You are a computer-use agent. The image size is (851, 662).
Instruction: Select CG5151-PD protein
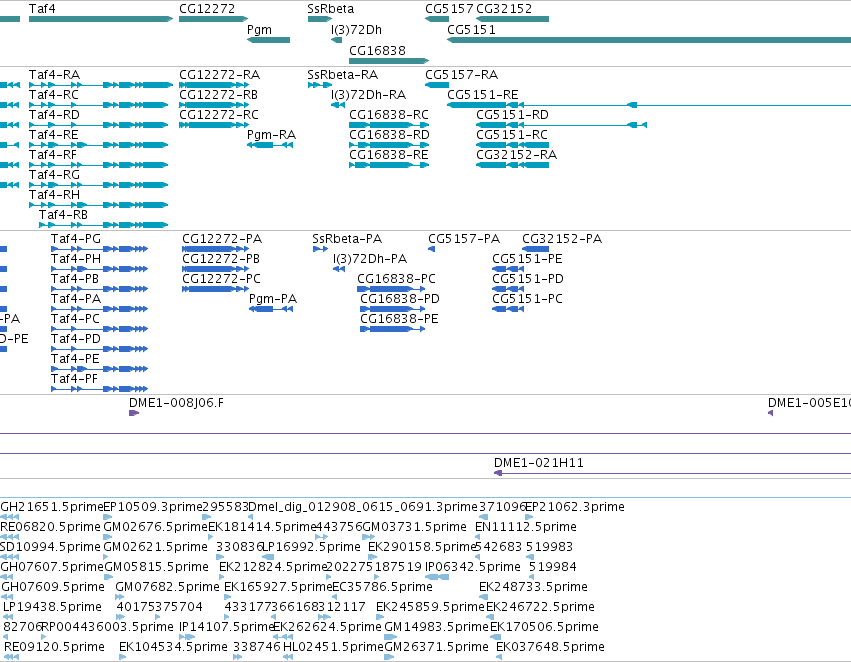(x=508, y=289)
